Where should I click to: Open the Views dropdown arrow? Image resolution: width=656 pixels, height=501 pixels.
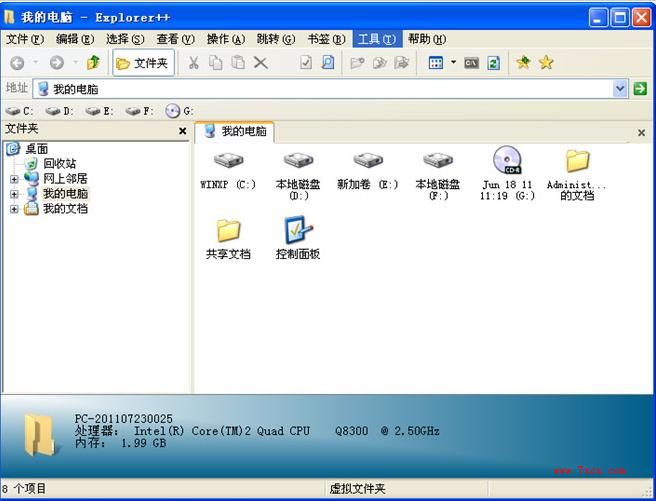454,63
